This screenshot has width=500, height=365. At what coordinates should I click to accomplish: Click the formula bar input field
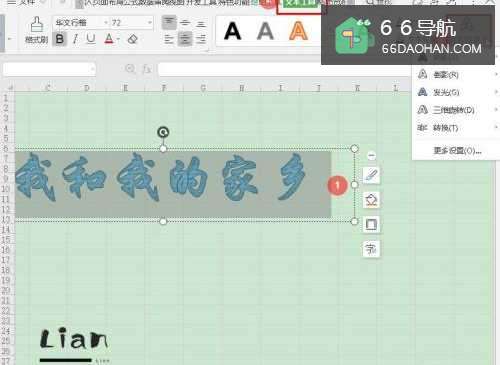[283, 69]
